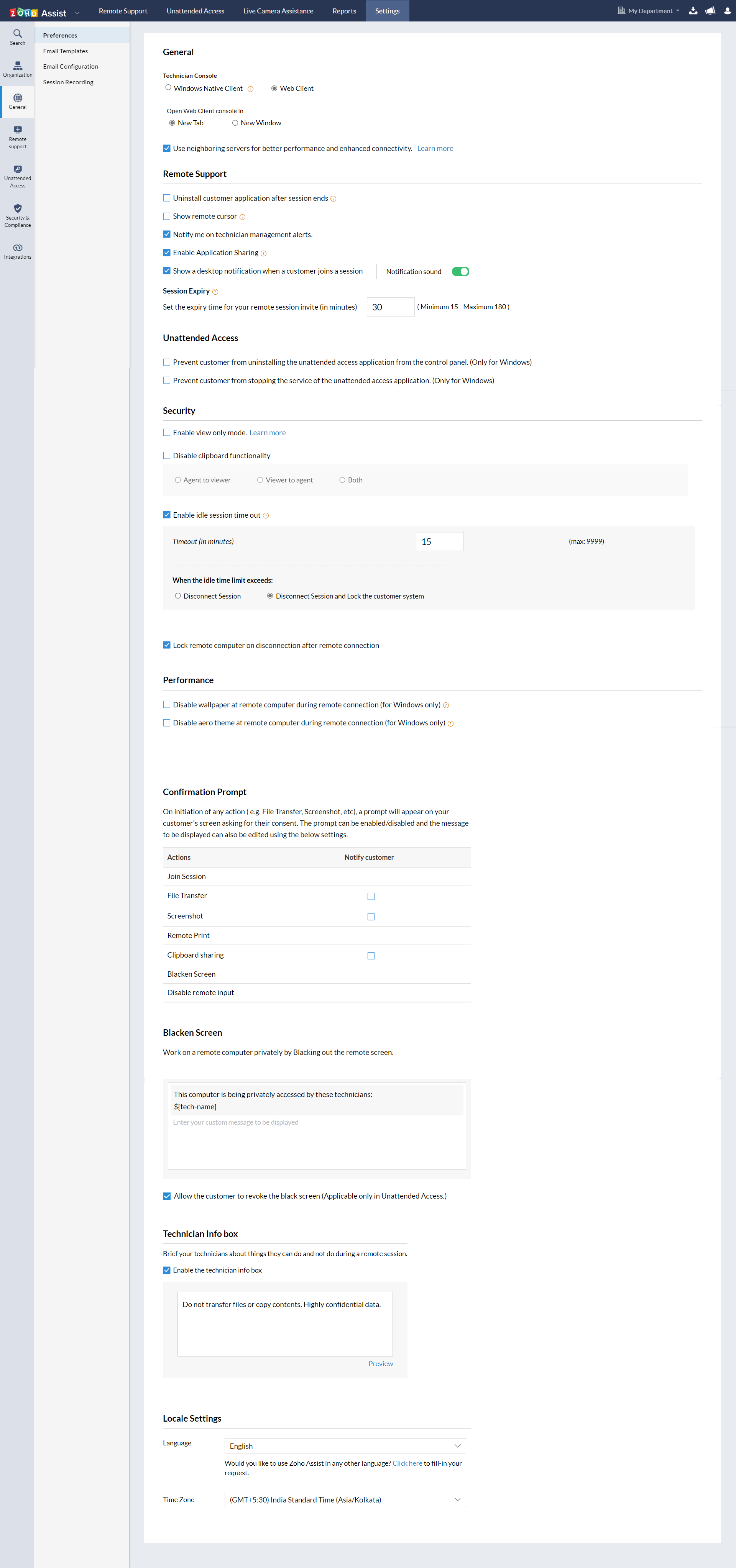Open Email Templates menu item
736x1568 pixels.
pos(65,51)
